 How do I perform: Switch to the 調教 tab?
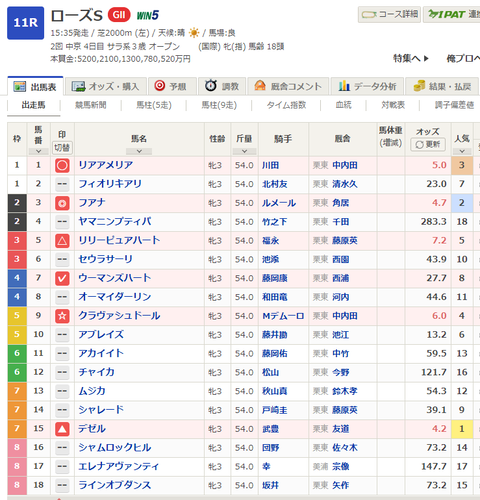click(222, 87)
